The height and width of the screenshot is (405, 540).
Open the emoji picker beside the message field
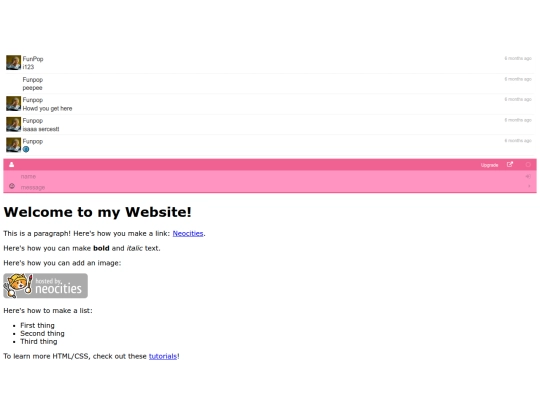click(12, 186)
